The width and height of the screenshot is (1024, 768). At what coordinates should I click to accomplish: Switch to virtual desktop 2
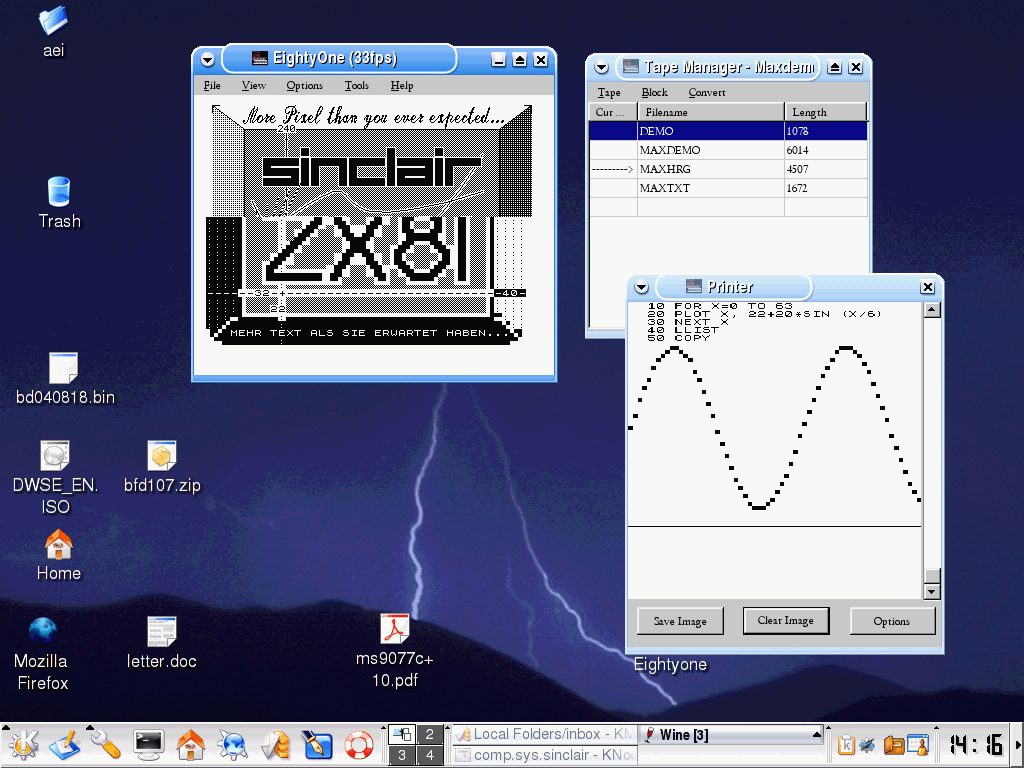429,735
